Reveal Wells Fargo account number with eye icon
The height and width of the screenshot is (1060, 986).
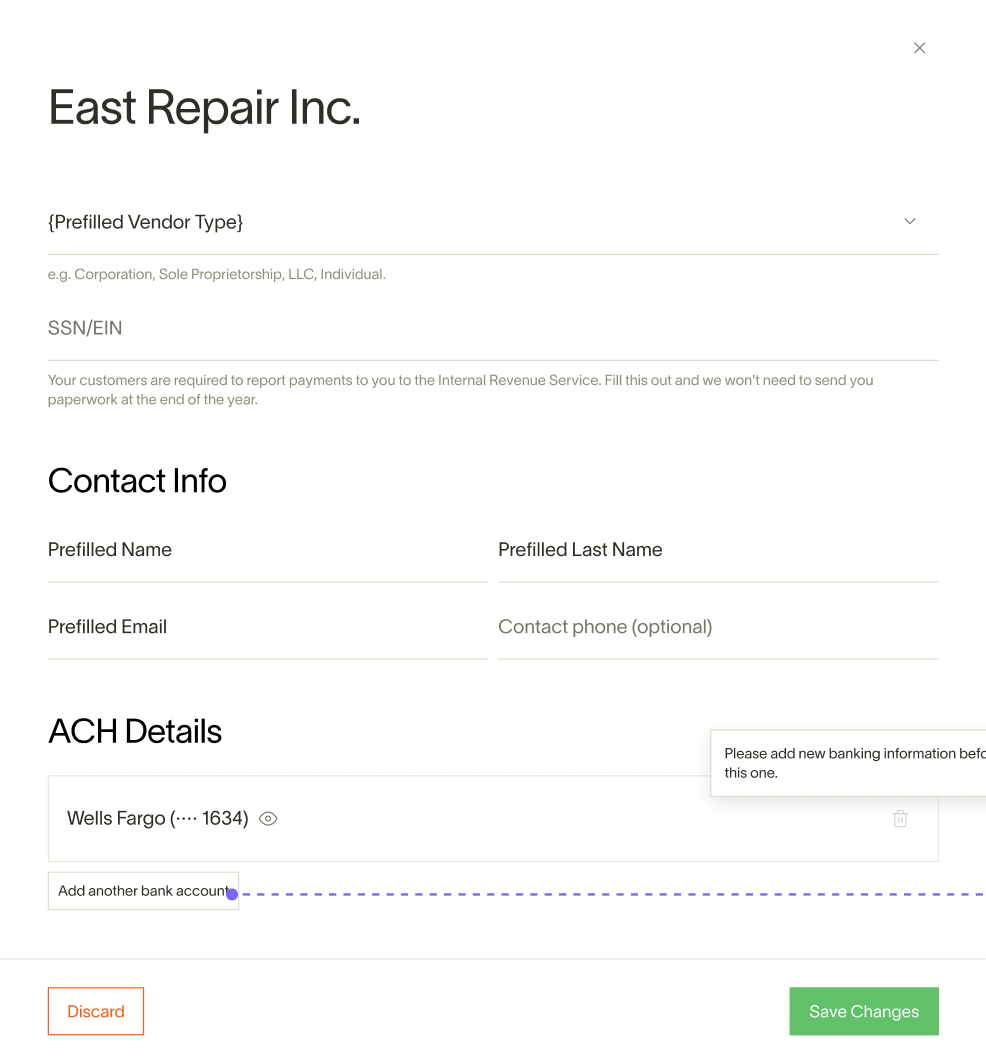pyautogui.click(x=268, y=819)
